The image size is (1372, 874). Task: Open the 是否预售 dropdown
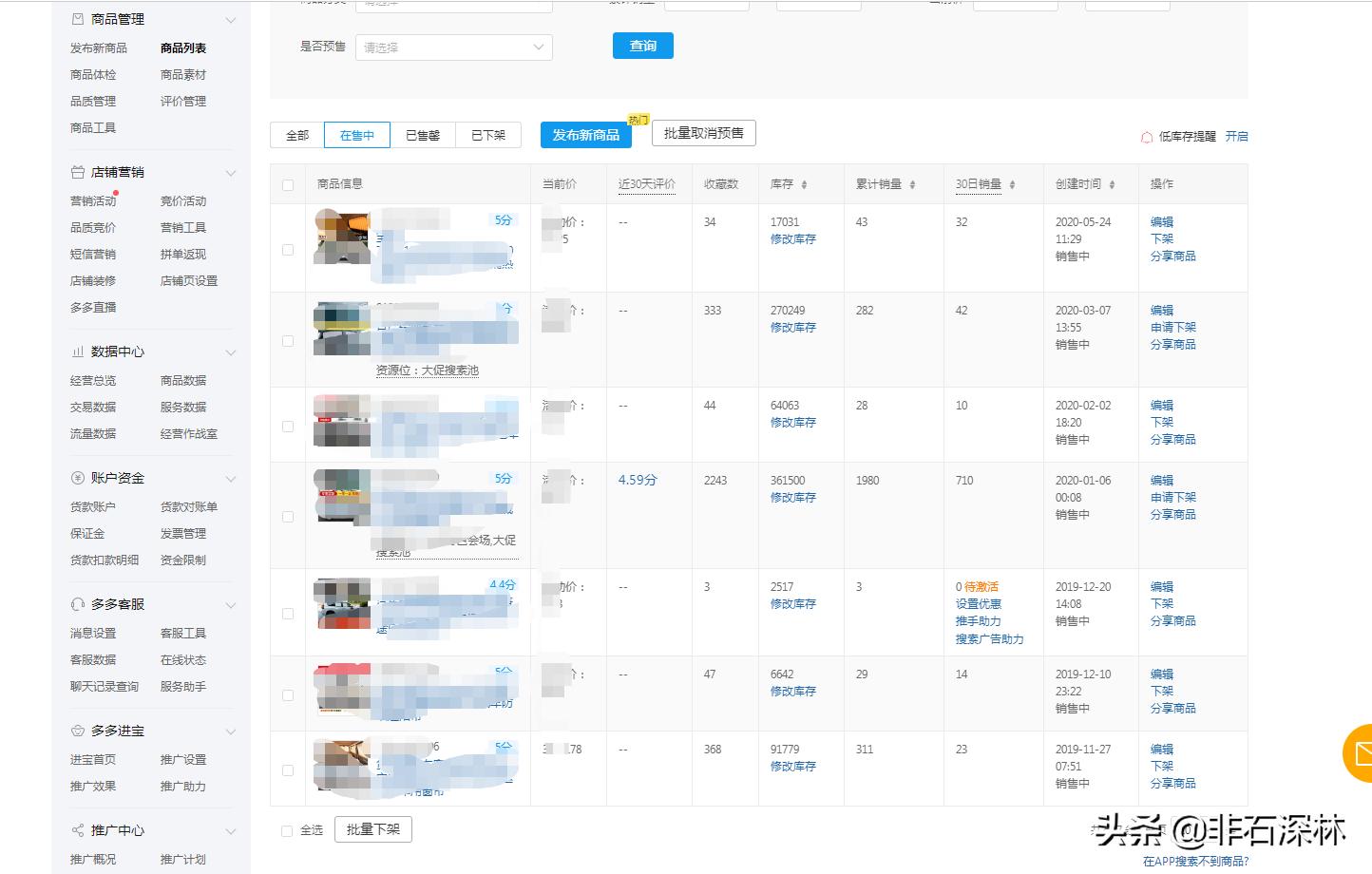453,47
